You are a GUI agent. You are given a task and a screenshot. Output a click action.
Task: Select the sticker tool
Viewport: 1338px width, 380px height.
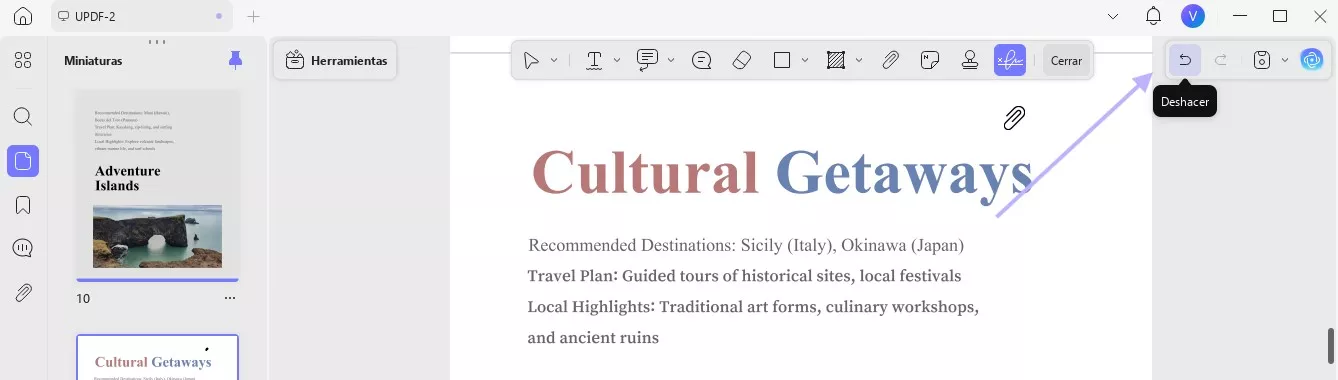[930, 60]
